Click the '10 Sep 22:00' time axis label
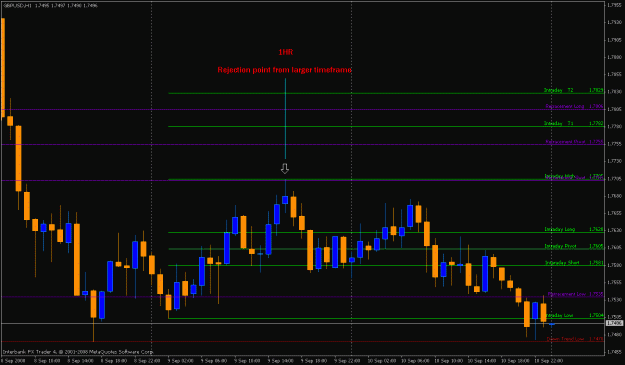This screenshot has height=365, width=625. (x=548, y=360)
